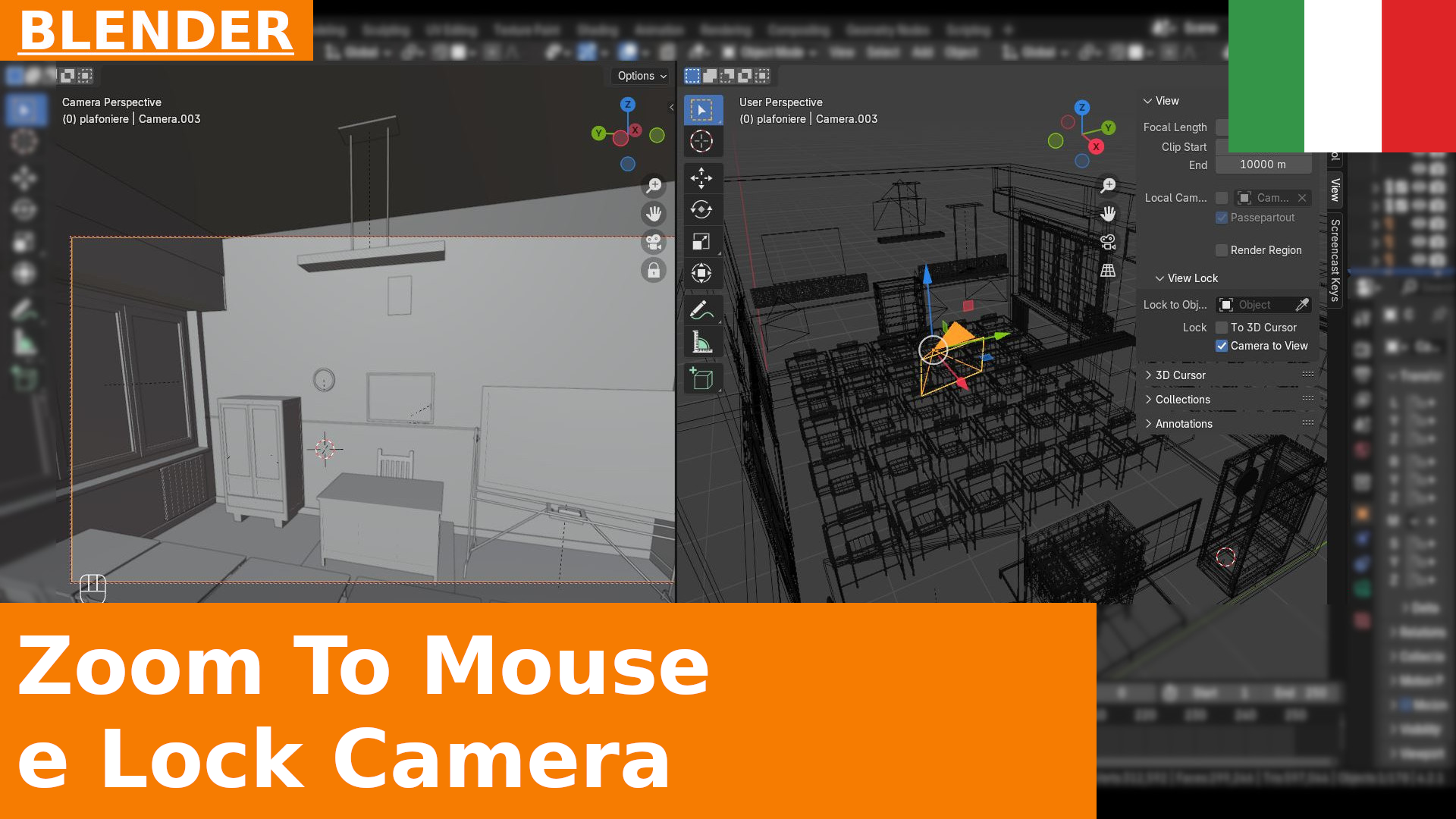Toggle the Local Camera checkbox
The height and width of the screenshot is (819, 1456).
click(x=1222, y=198)
